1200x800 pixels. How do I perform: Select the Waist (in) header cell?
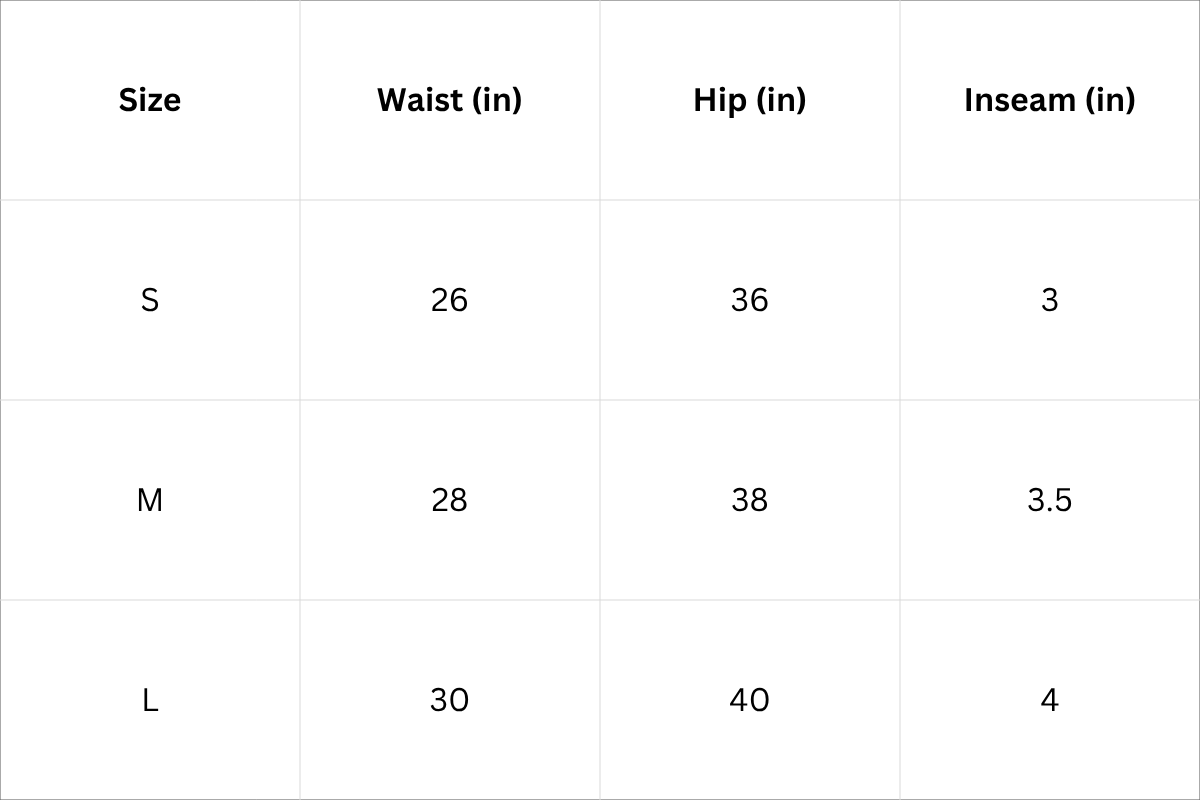pyautogui.click(x=449, y=100)
